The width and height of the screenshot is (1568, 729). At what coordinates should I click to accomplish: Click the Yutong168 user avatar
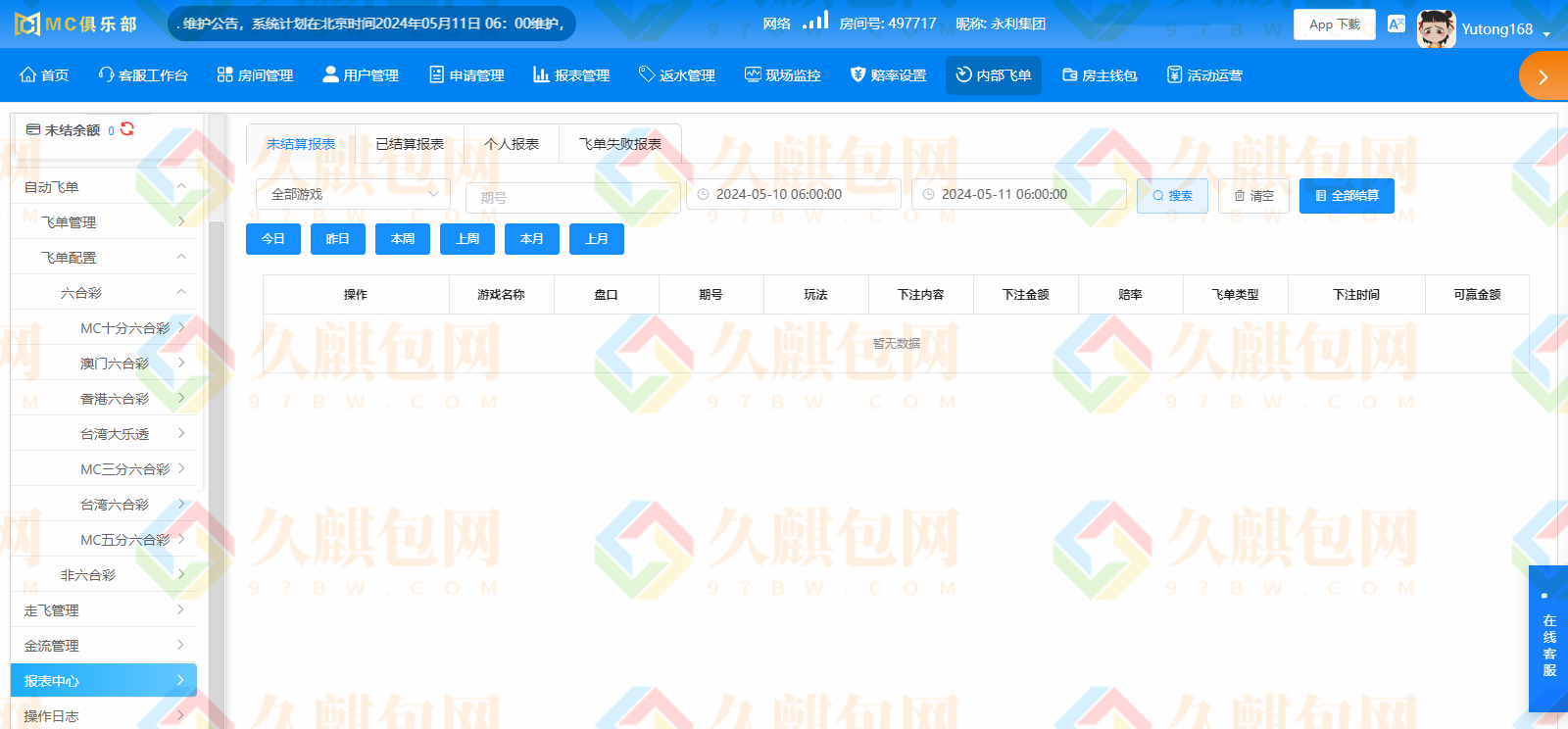(x=1436, y=28)
